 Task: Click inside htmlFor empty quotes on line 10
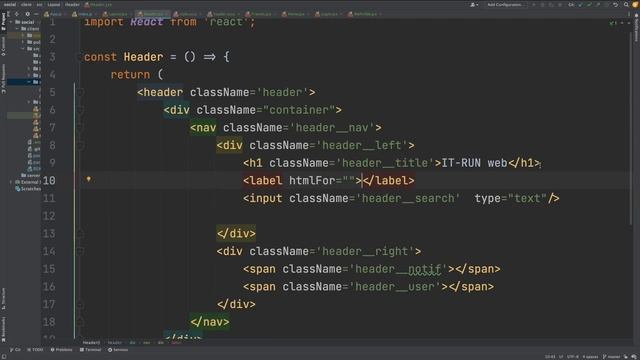coord(349,180)
